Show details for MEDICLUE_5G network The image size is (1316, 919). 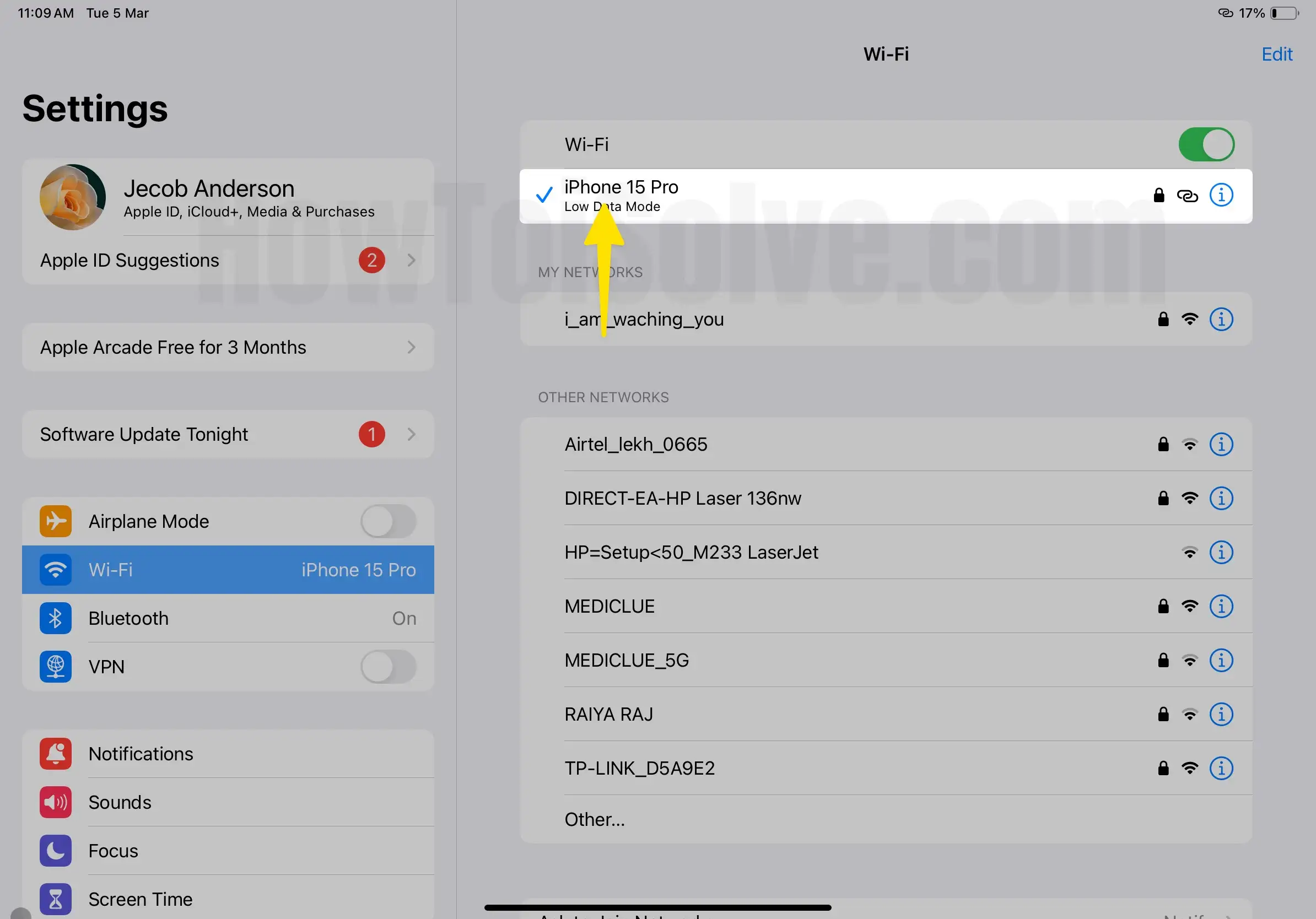click(1221, 660)
